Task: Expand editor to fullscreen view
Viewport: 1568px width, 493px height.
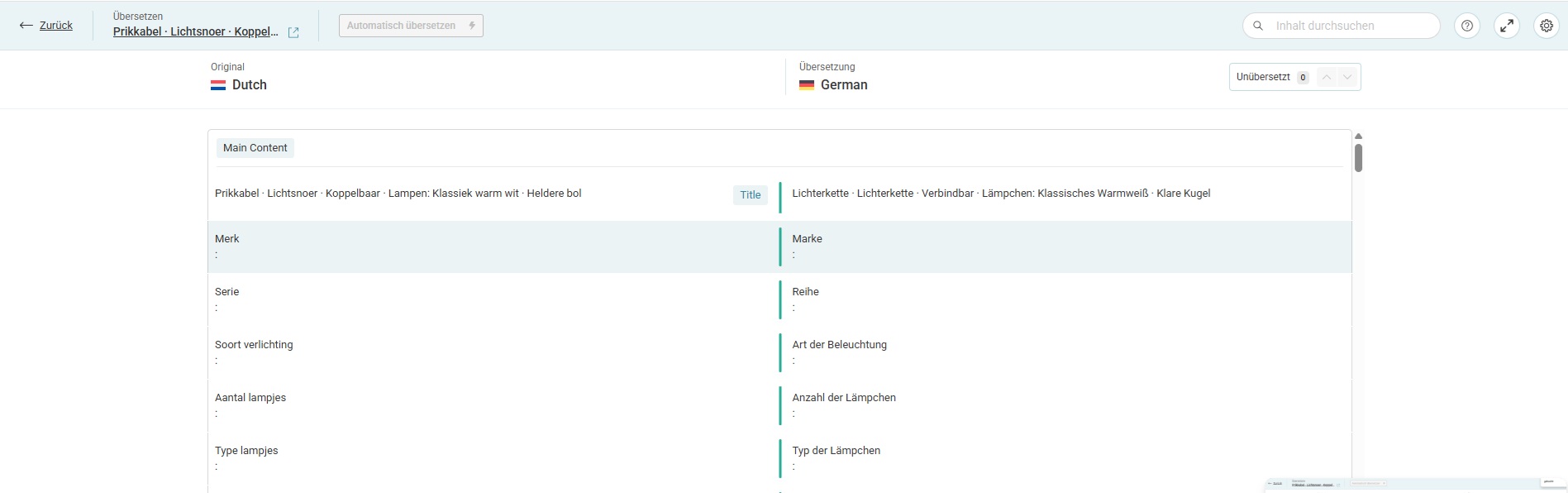Action: point(1507,26)
